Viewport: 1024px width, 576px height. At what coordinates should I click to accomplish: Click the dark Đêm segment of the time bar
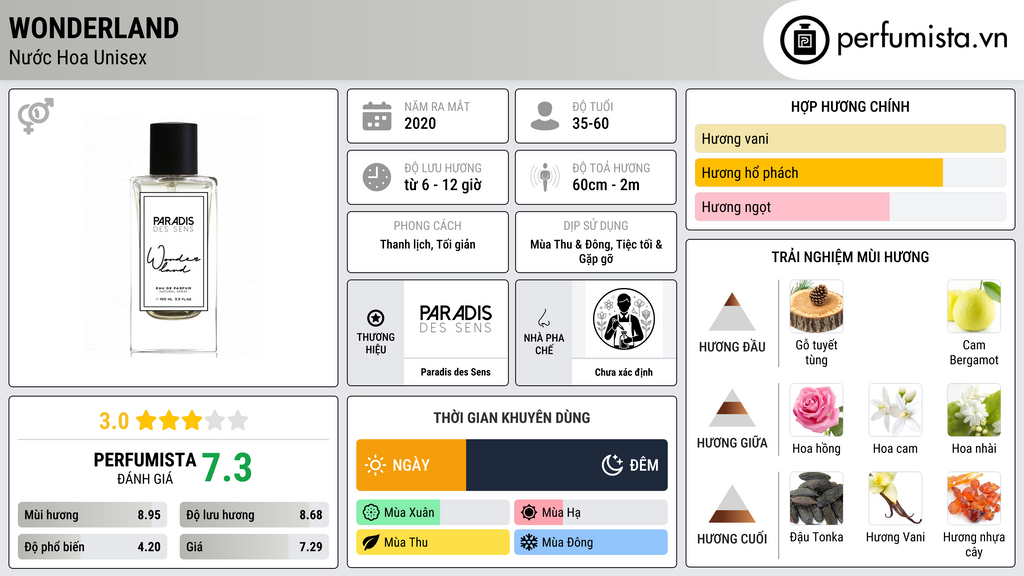pos(567,465)
